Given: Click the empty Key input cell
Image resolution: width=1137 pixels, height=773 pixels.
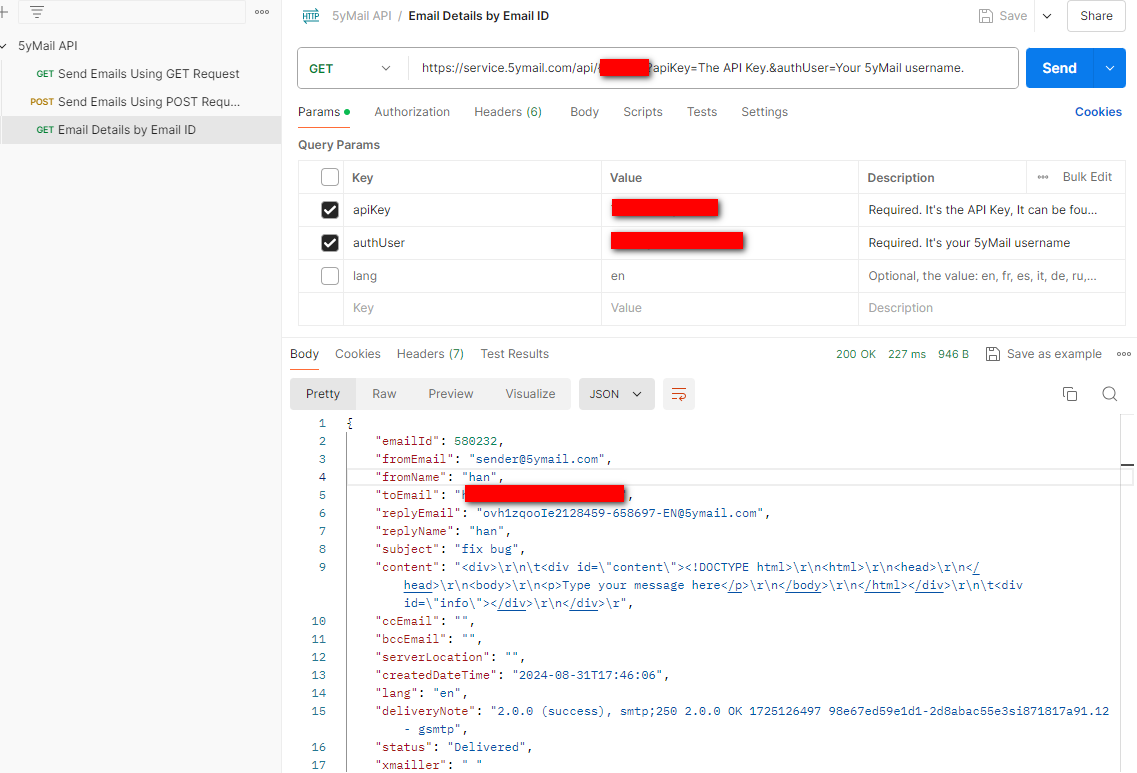Looking at the screenshot, I should pyautogui.click(x=472, y=308).
